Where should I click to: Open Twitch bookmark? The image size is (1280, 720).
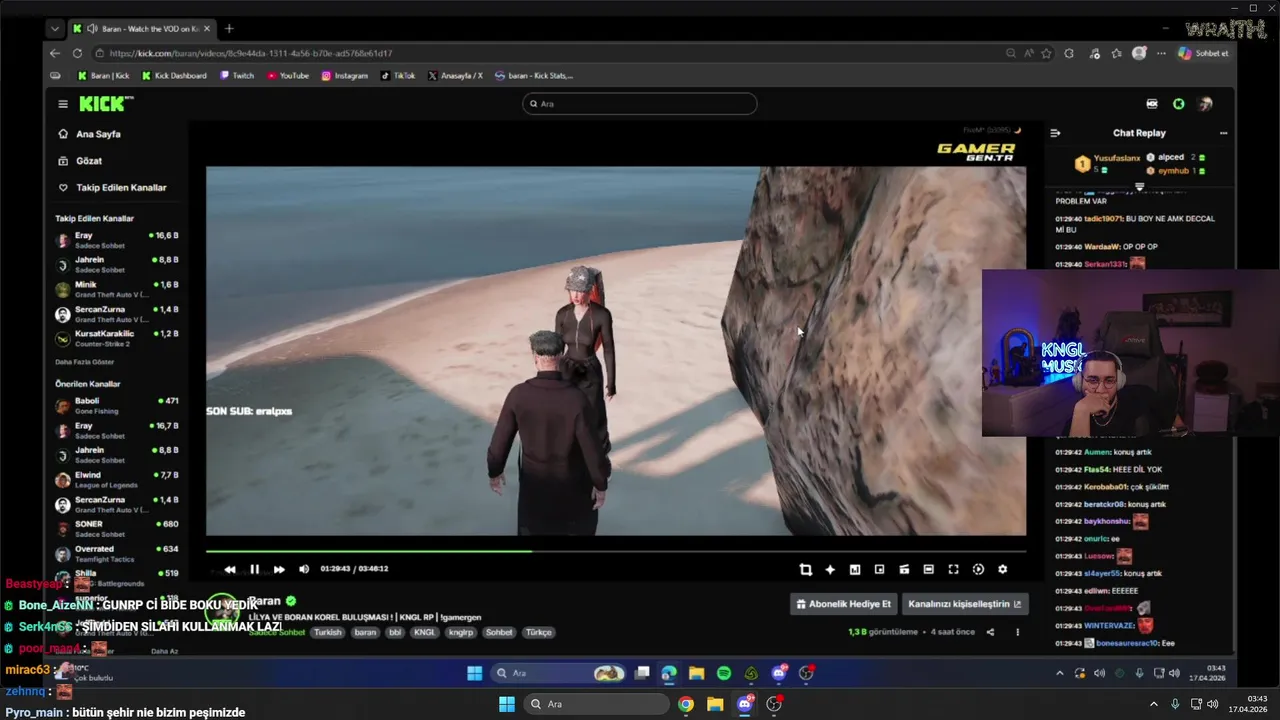coord(237,76)
